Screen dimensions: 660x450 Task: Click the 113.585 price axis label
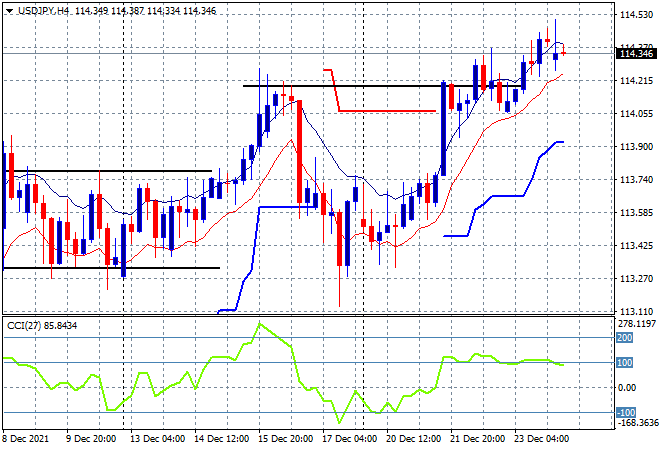[x=636, y=213]
